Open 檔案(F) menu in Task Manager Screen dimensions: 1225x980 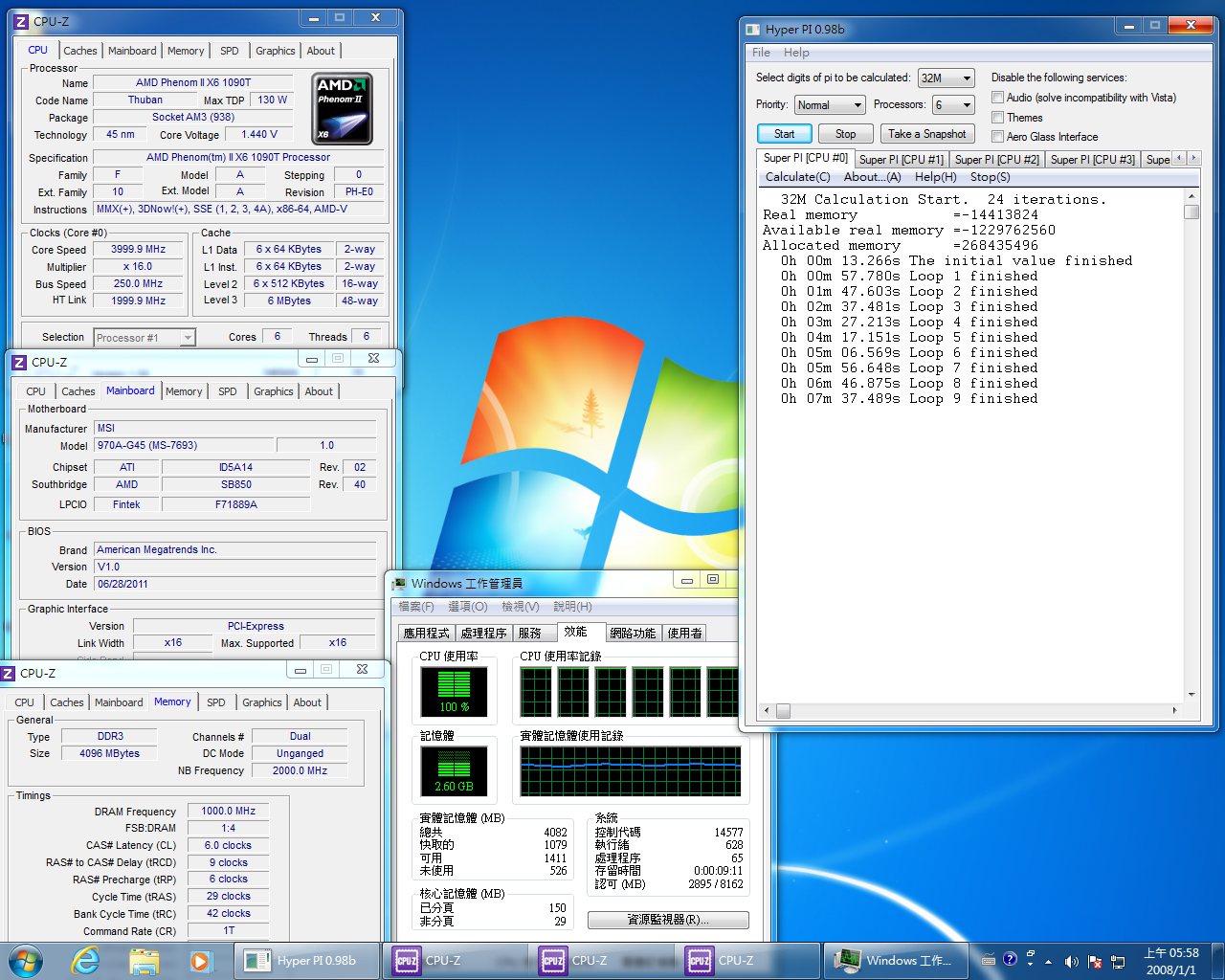pyautogui.click(x=416, y=607)
